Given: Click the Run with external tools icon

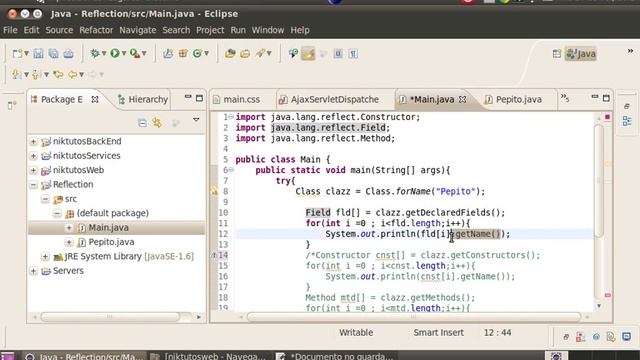Looking at the screenshot, I should point(135,53).
